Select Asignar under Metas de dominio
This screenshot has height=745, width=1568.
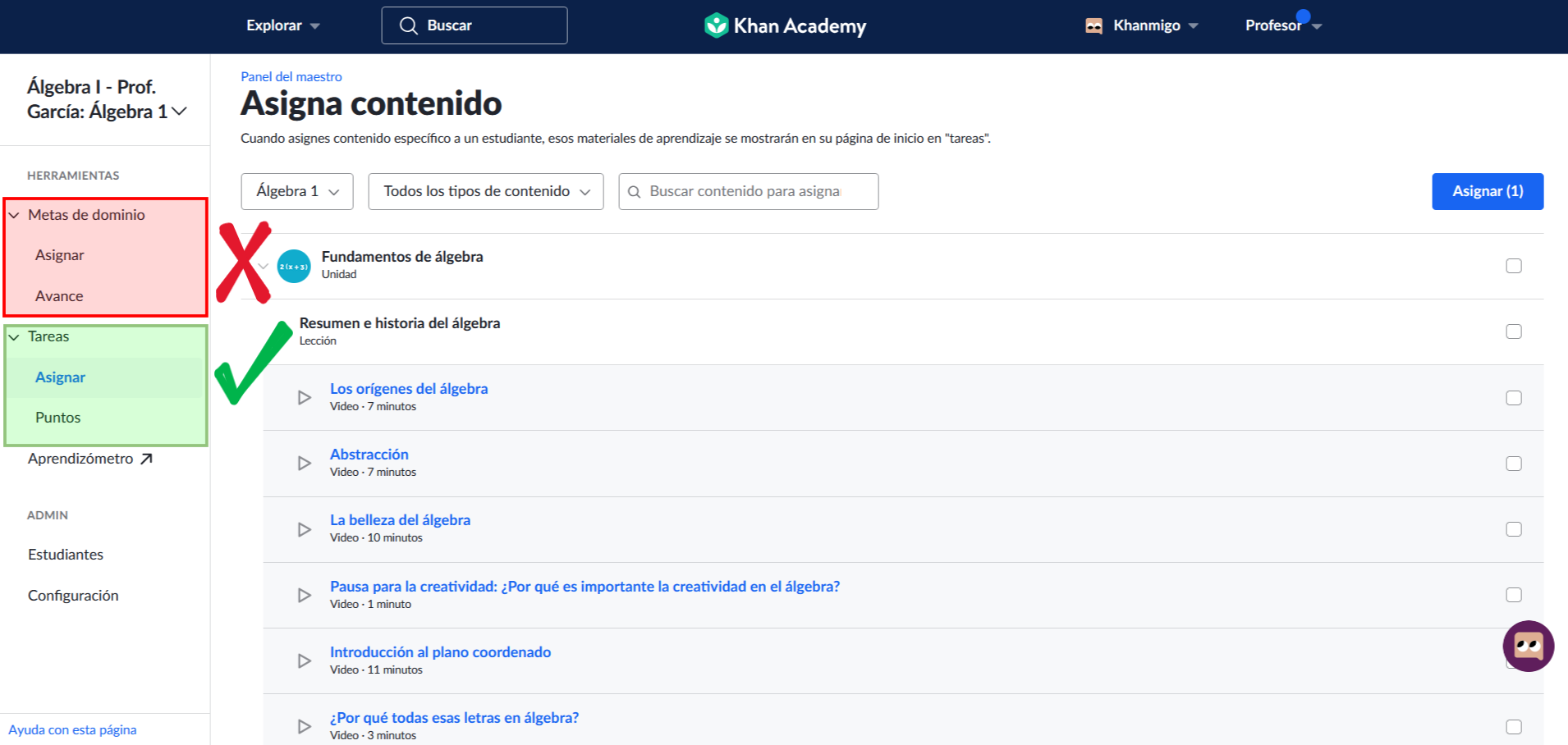coord(60,255)
